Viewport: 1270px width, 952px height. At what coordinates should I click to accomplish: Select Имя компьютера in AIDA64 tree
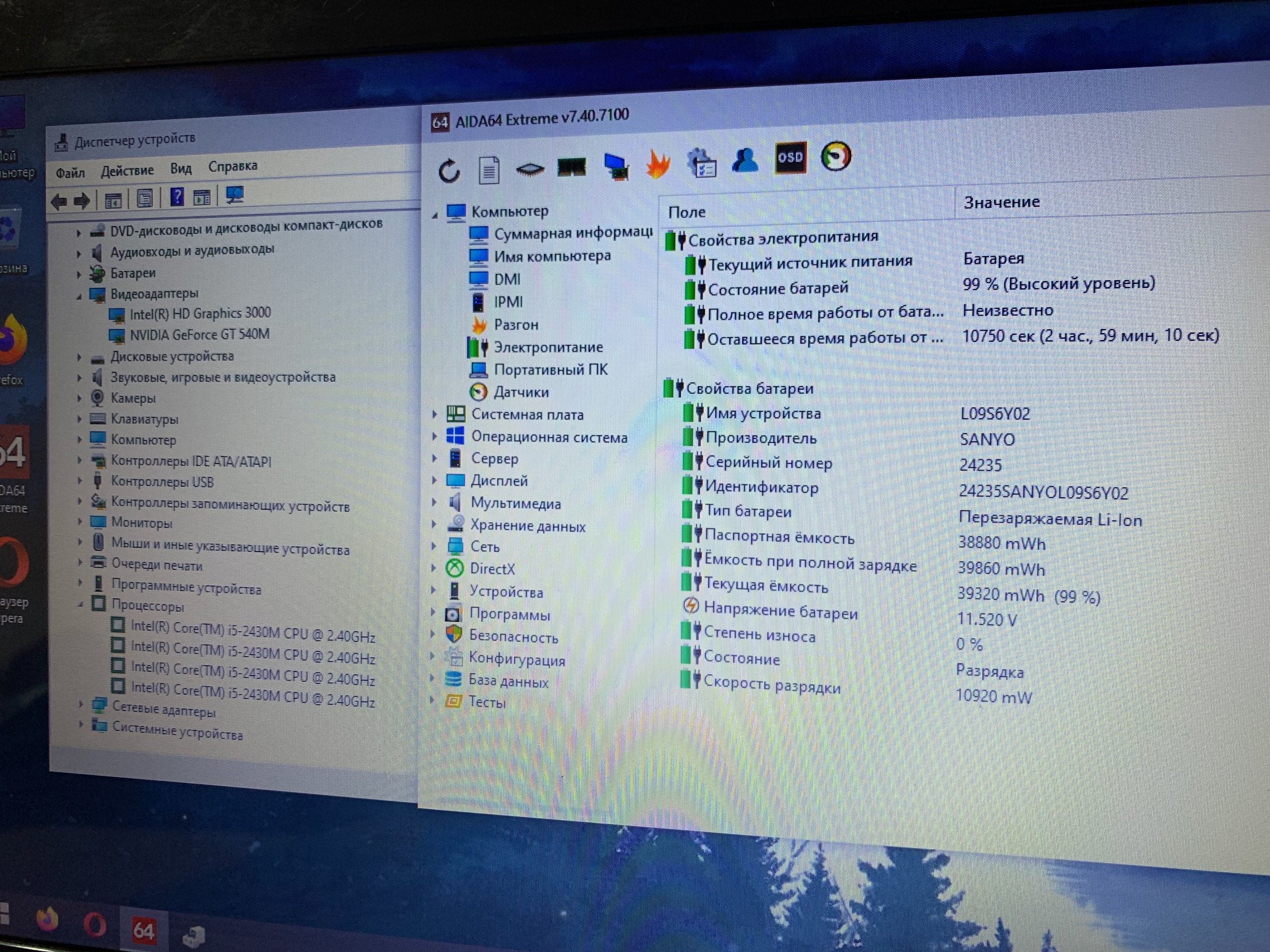click(x=552, y=256)
